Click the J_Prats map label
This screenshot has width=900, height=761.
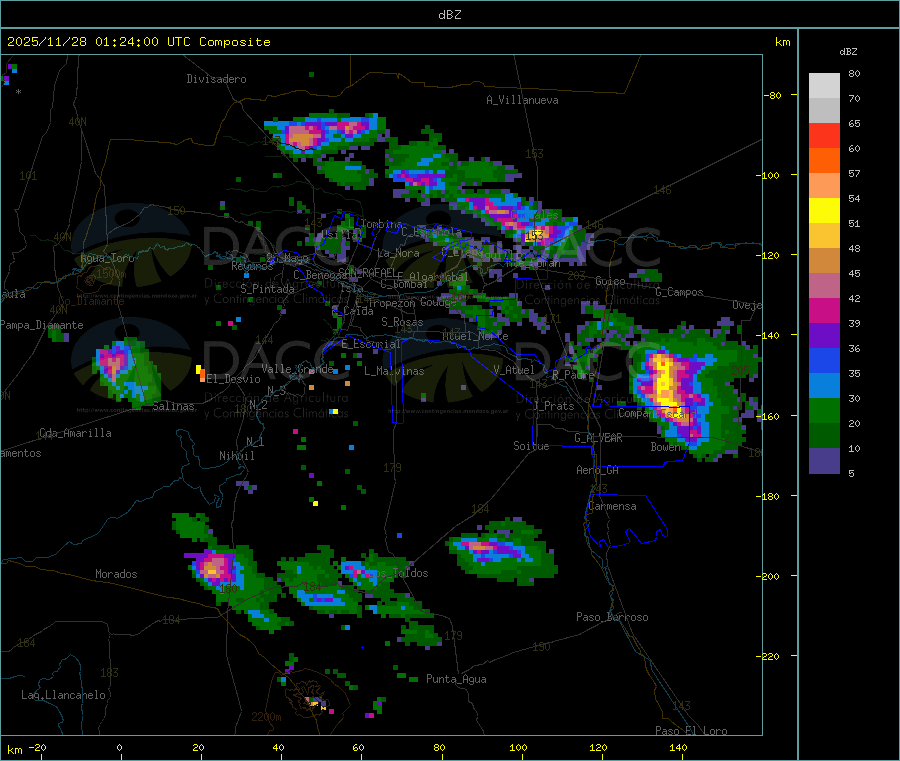[553, 406]
